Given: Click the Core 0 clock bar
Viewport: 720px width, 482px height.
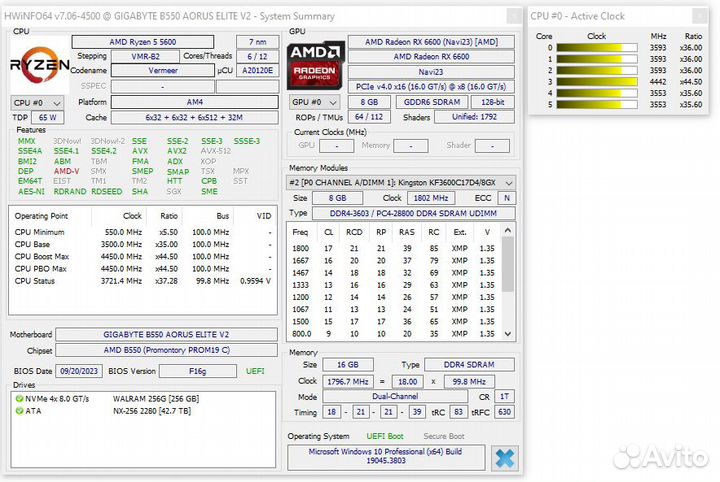Looking at the screenshot, I should coord(598,48).
